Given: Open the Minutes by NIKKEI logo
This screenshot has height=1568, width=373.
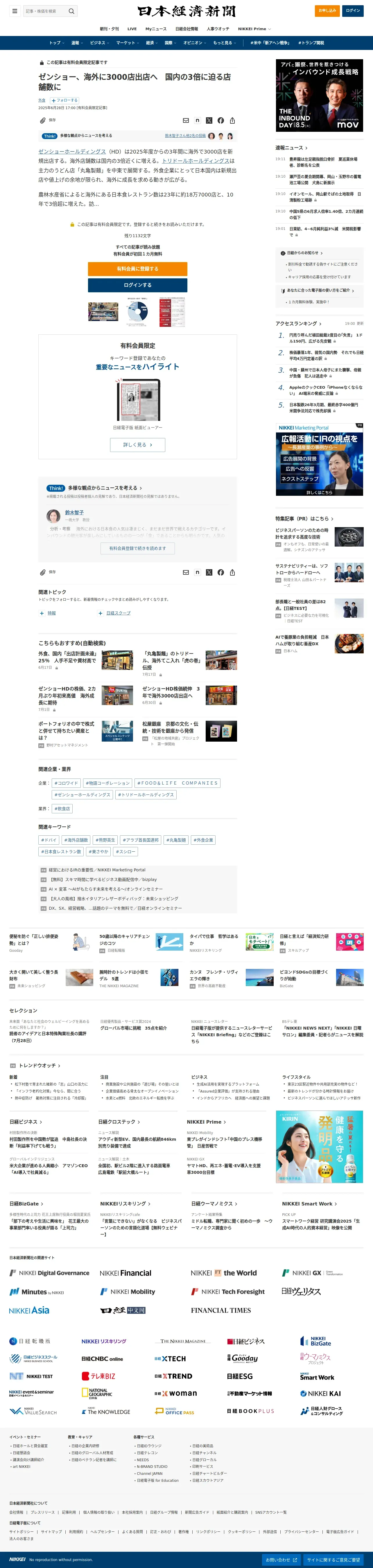Looking at the screenshot, I should tap(37, 1292).
